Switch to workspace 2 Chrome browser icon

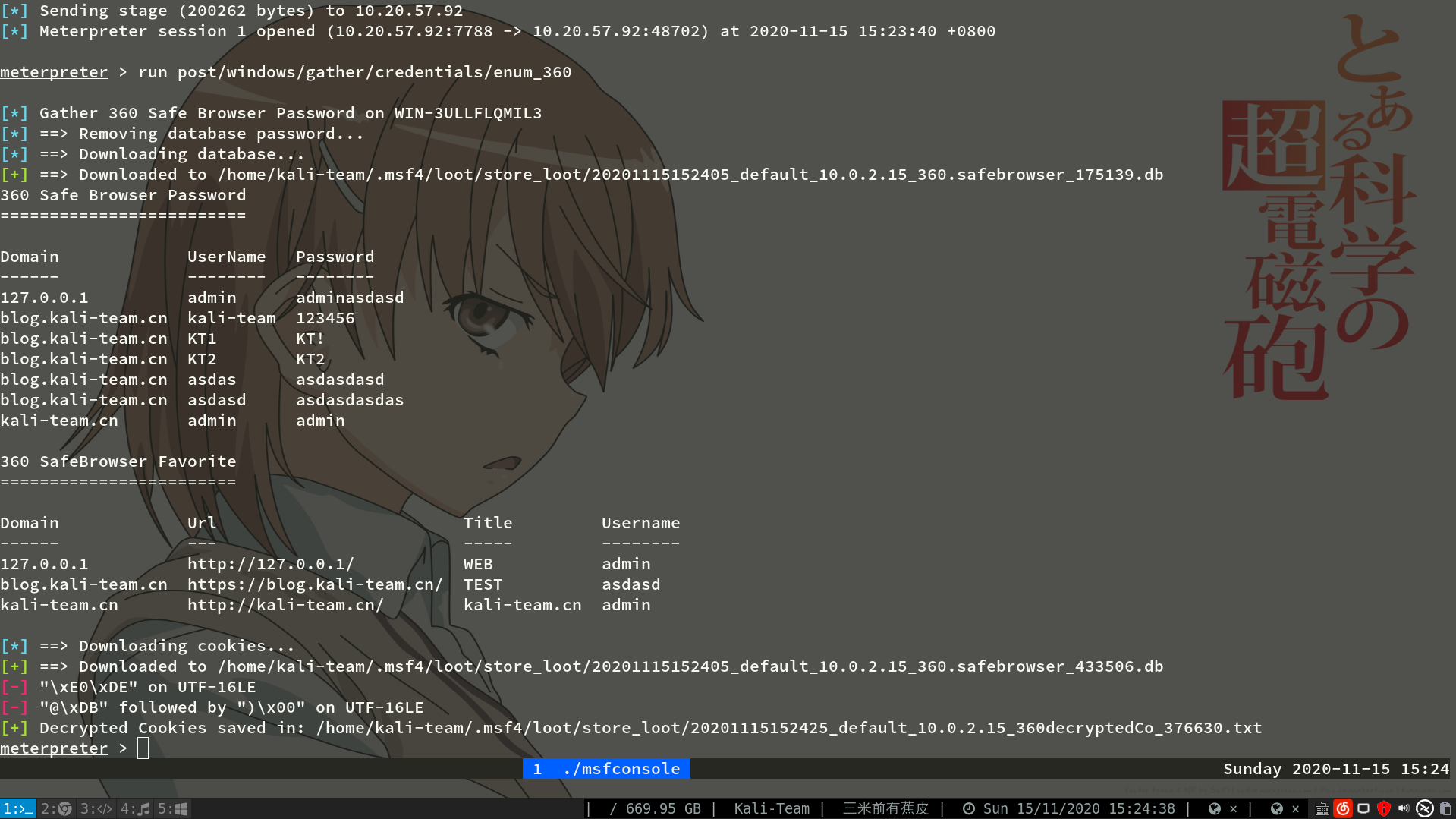point(56,809)
